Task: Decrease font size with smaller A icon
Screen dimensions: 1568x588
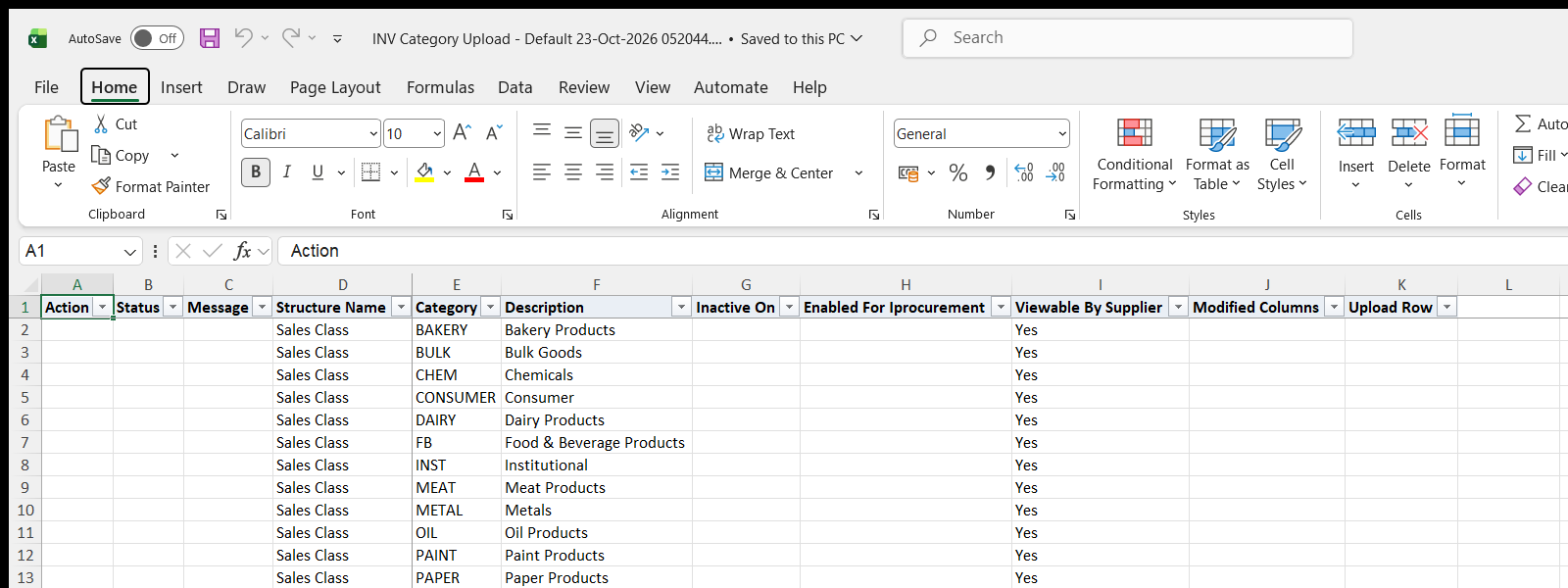Action: point(494,132)
